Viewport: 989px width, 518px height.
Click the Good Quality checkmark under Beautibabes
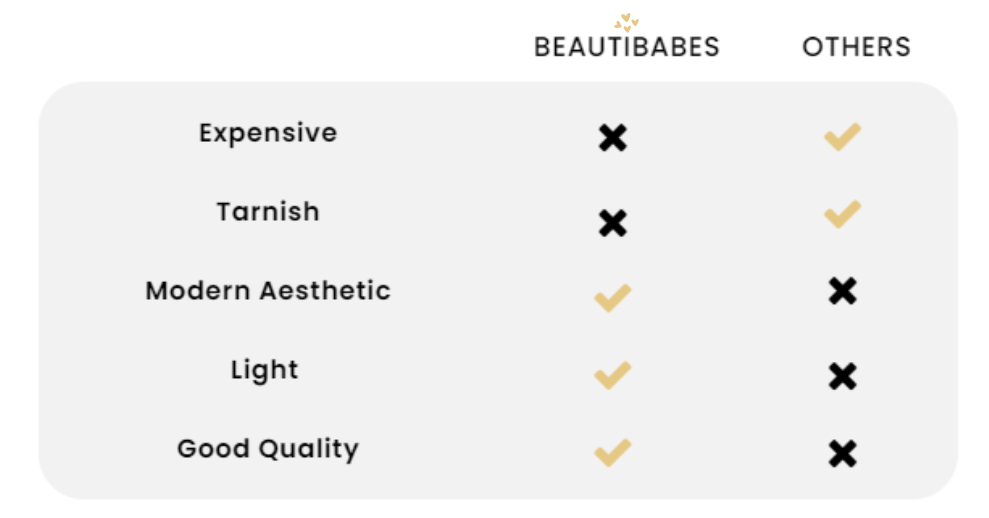[x=612, y=453]
